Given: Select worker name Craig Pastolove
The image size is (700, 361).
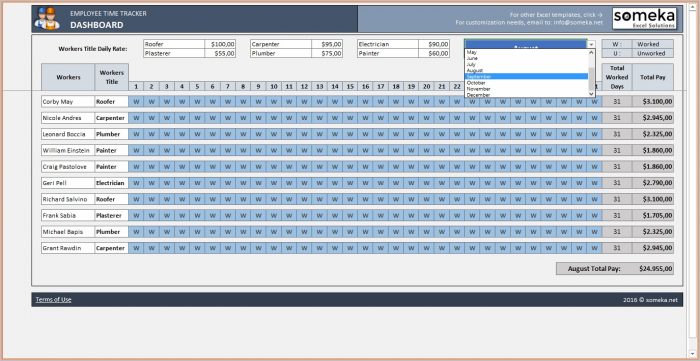Looking at the screenshot, I should [68, 166].
